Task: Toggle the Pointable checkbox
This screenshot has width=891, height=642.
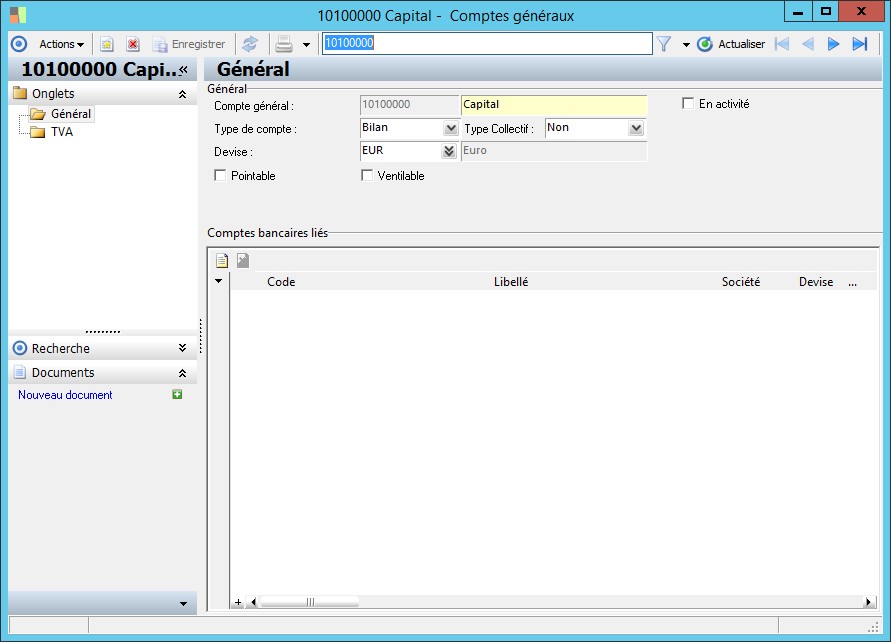Action: (x=220, y=176)
